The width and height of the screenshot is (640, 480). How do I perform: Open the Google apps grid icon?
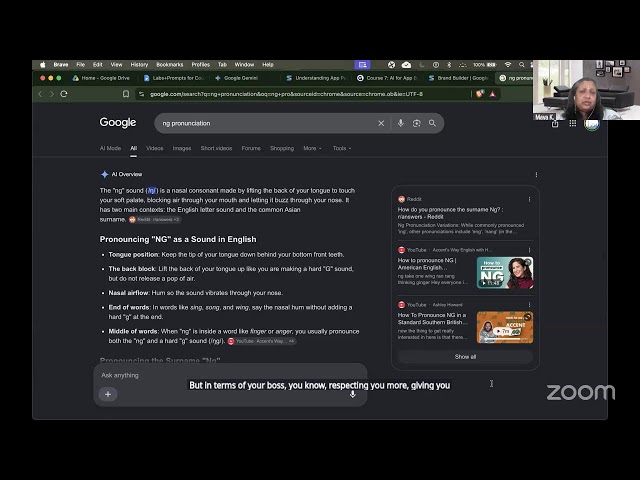573,123
